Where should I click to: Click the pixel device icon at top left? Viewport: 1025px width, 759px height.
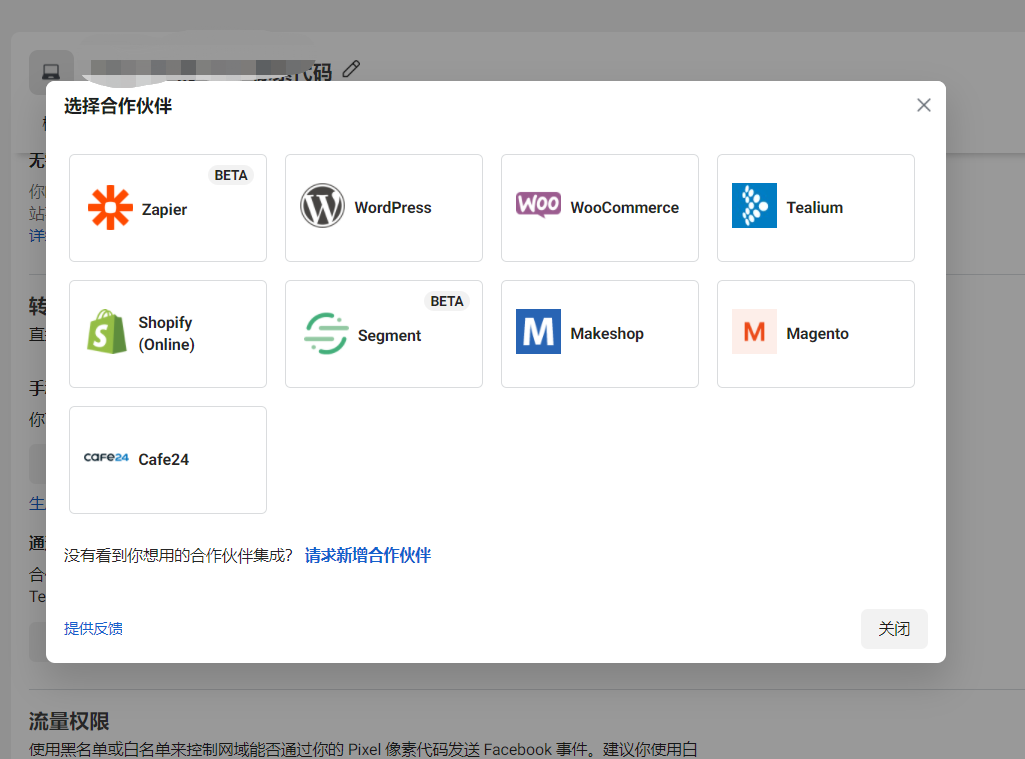click(50, 72)
